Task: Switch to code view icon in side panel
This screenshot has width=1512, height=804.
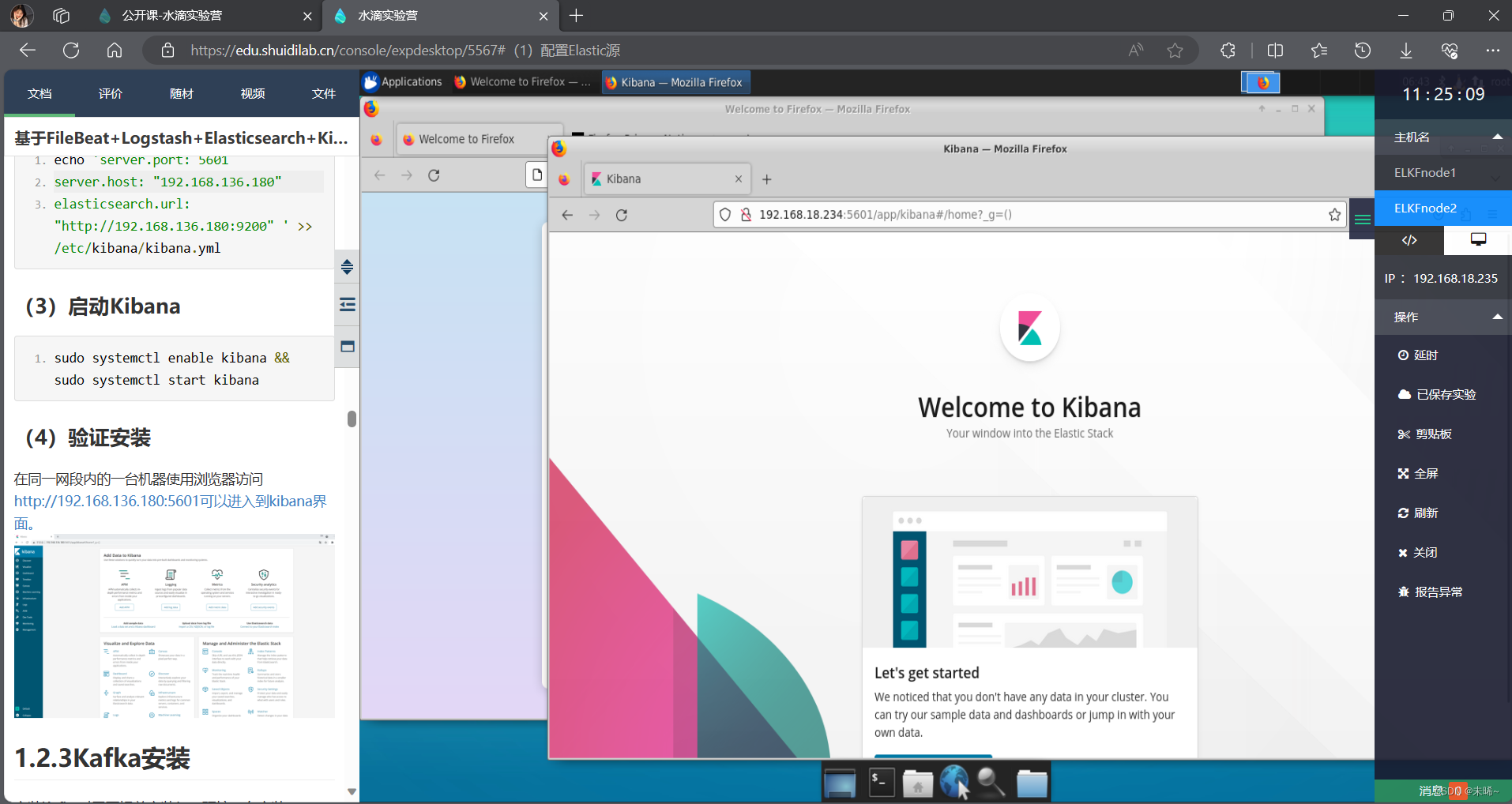Action: click(x=1409, y=240)
